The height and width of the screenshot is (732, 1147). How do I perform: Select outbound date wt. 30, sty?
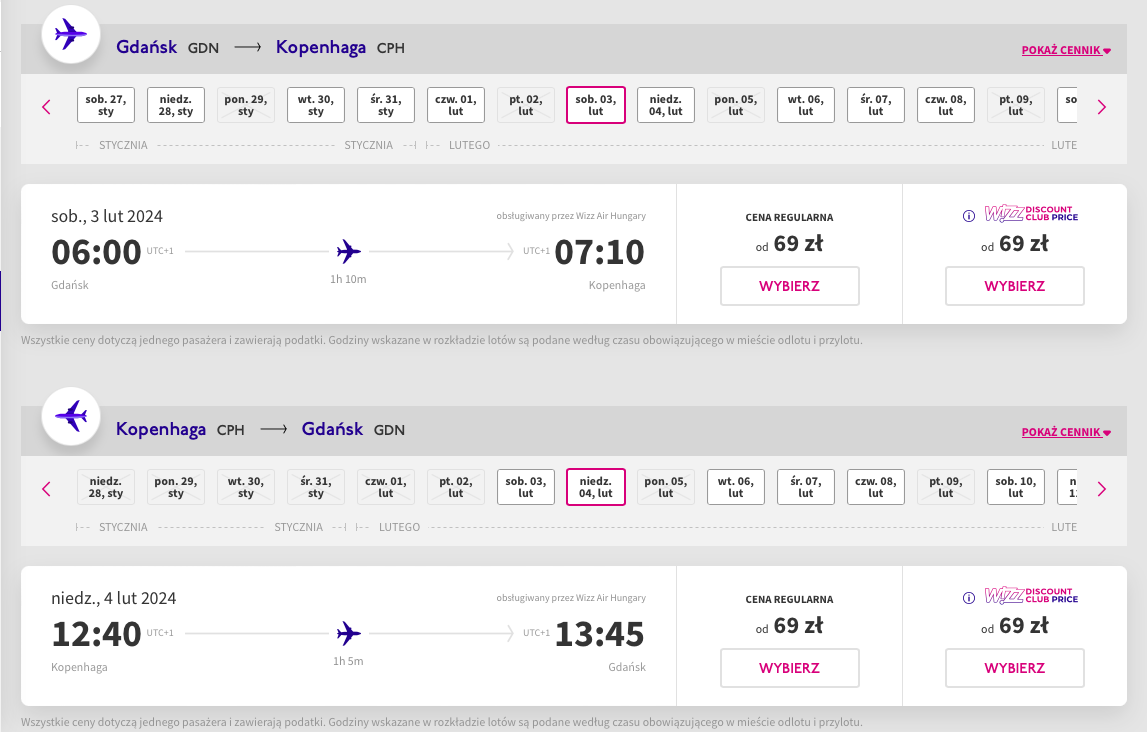click(316, 105)
